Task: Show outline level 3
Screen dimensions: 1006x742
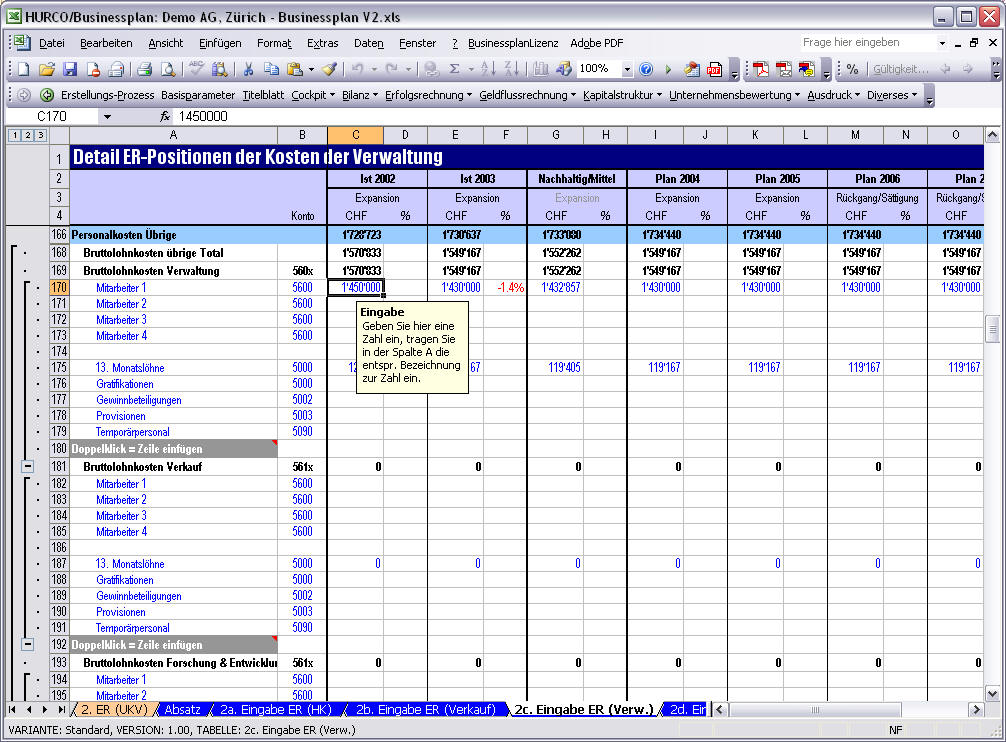Action: coord(40,135)
